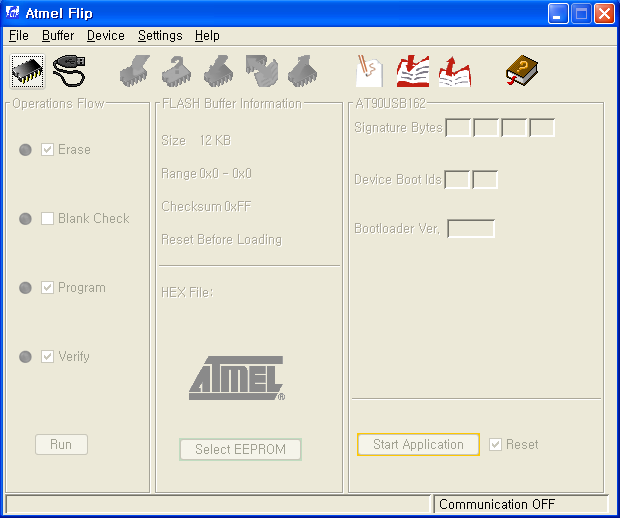Toggle the Erase checkbox
This screenshot has width=620, height=518.
click(x=47, y=149)
